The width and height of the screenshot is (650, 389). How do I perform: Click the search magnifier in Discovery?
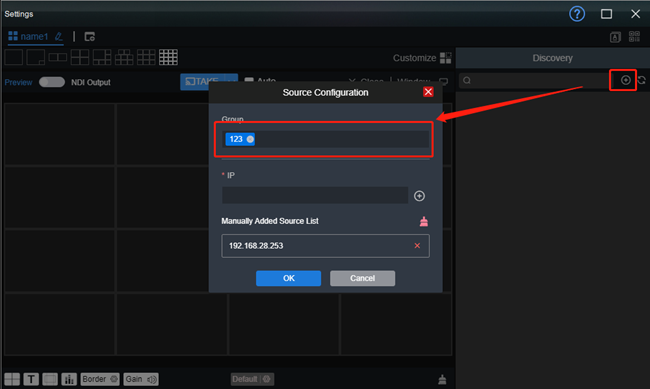coord(467,80)
